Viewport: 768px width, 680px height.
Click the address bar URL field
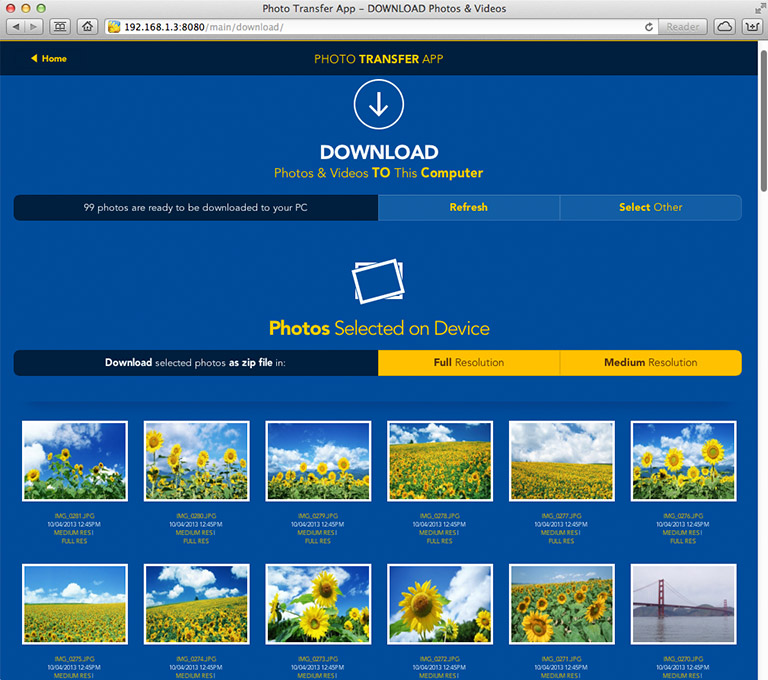[x=380, y=27]
